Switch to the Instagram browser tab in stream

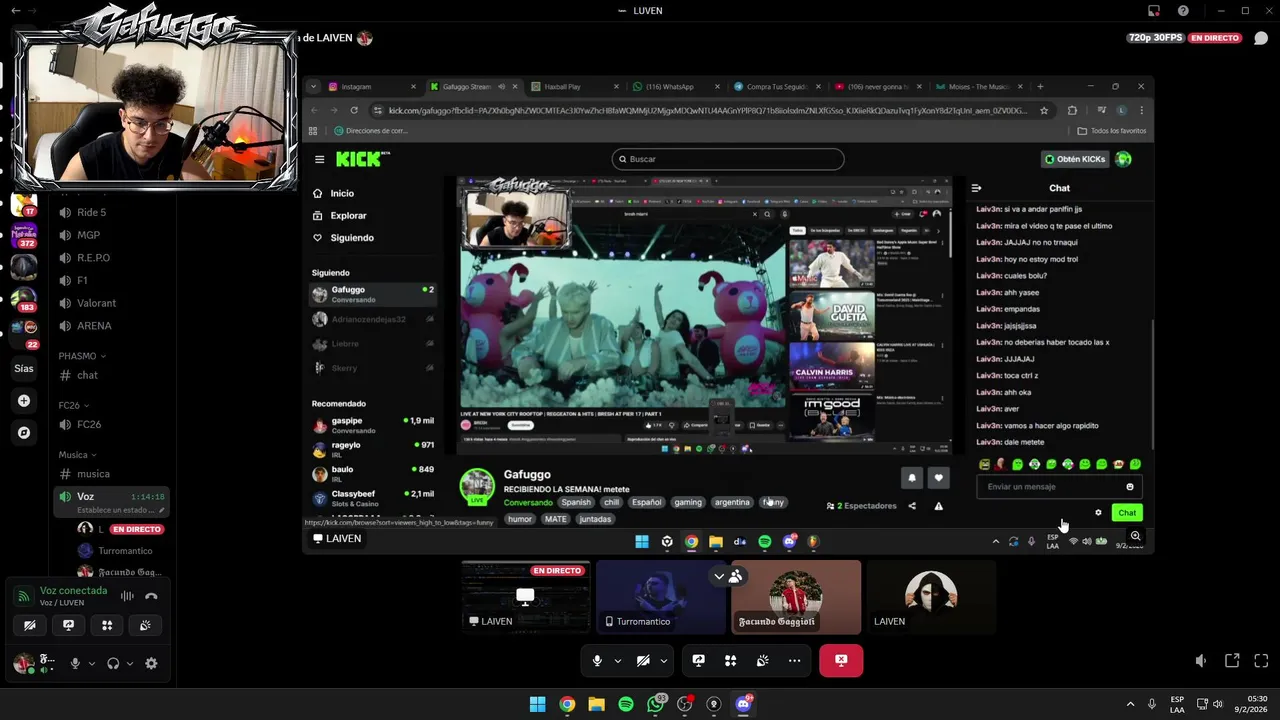[370, 87]
